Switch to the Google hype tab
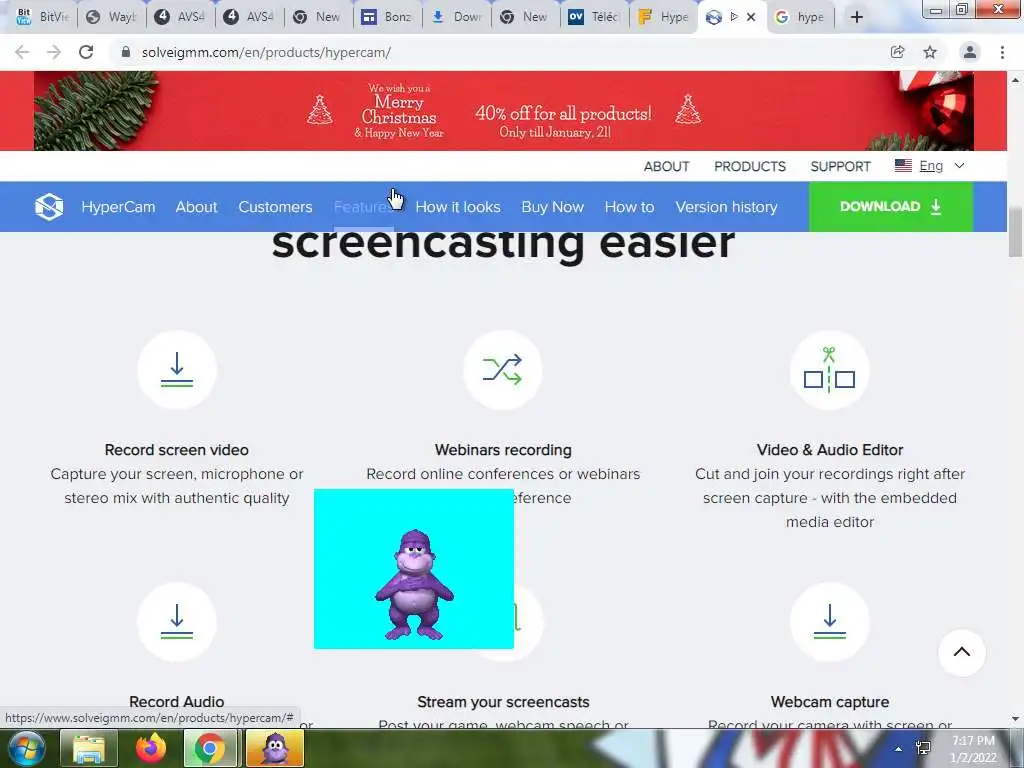The height and width of the screenshot is (768, 1024). 801,17
